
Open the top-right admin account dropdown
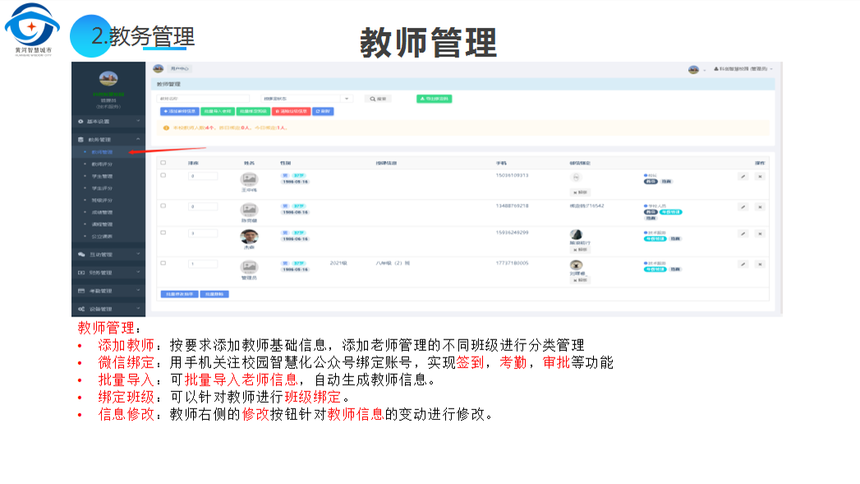(x=743, y=69)
